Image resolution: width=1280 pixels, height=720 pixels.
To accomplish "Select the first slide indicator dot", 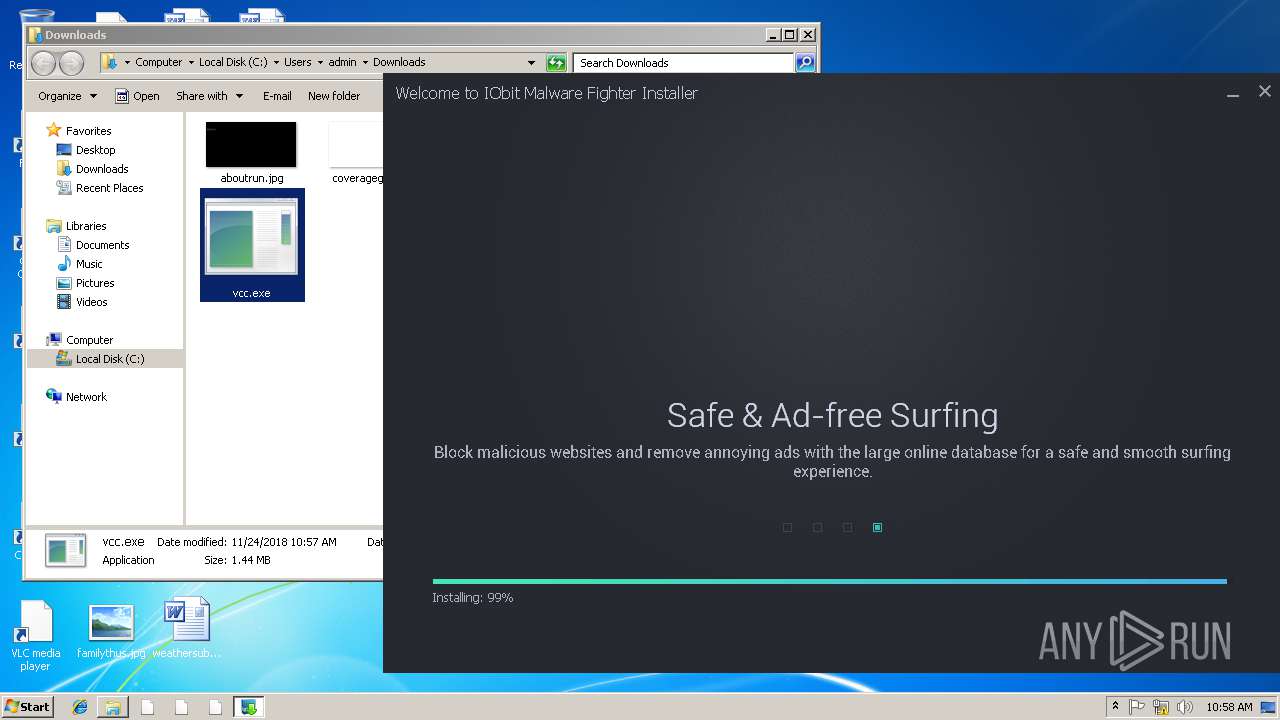I will coord(787,527).
